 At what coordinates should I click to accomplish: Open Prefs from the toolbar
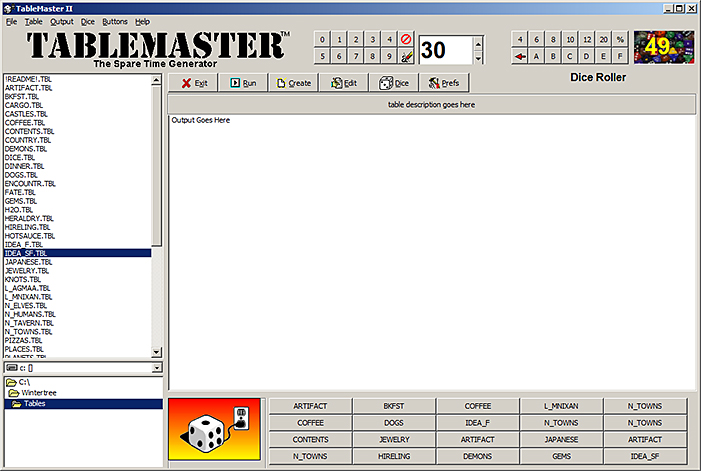pos(444,83)
